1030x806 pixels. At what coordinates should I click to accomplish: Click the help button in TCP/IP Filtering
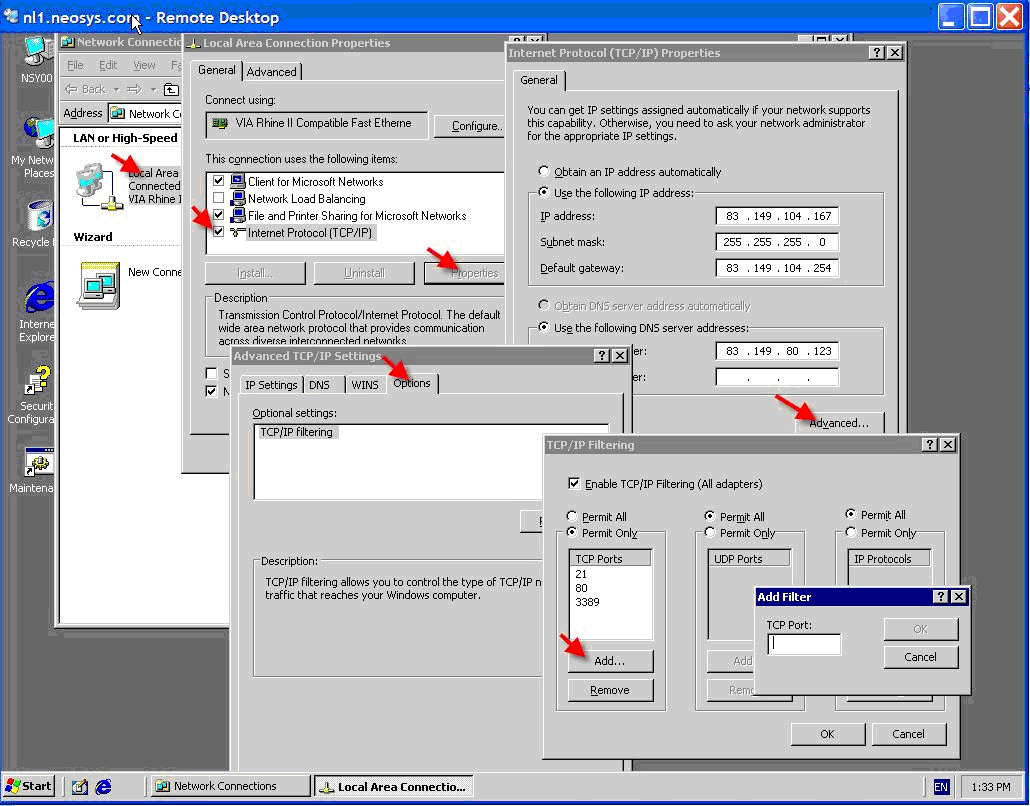point(927,444)
